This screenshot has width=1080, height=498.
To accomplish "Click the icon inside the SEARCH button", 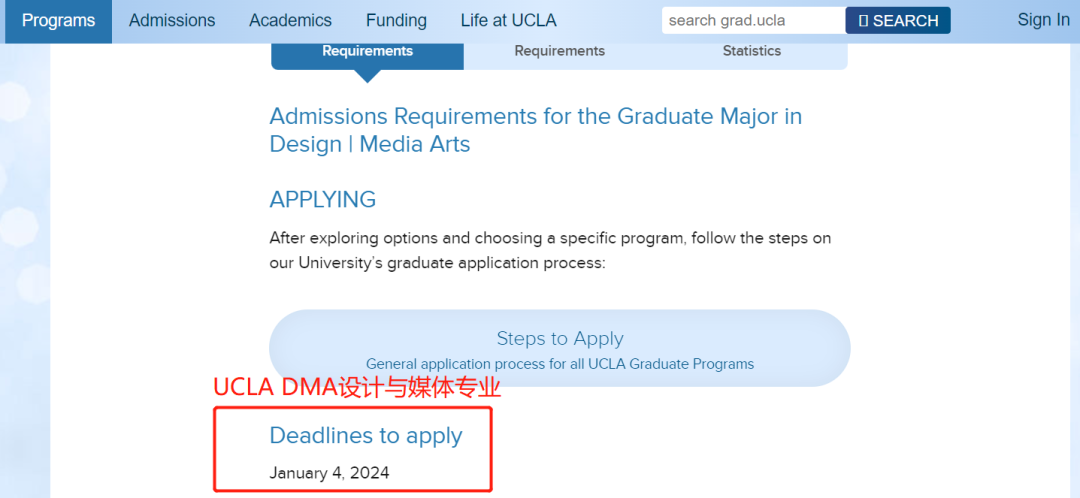I will (x=864, y=21).
